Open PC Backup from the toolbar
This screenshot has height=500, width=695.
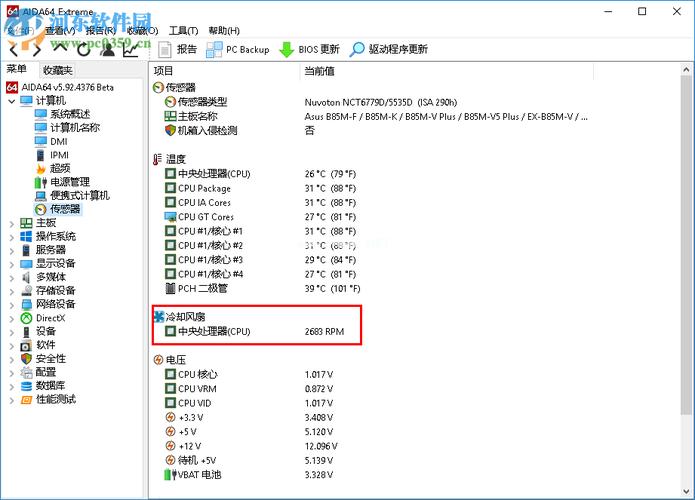[x=238, y=50]
